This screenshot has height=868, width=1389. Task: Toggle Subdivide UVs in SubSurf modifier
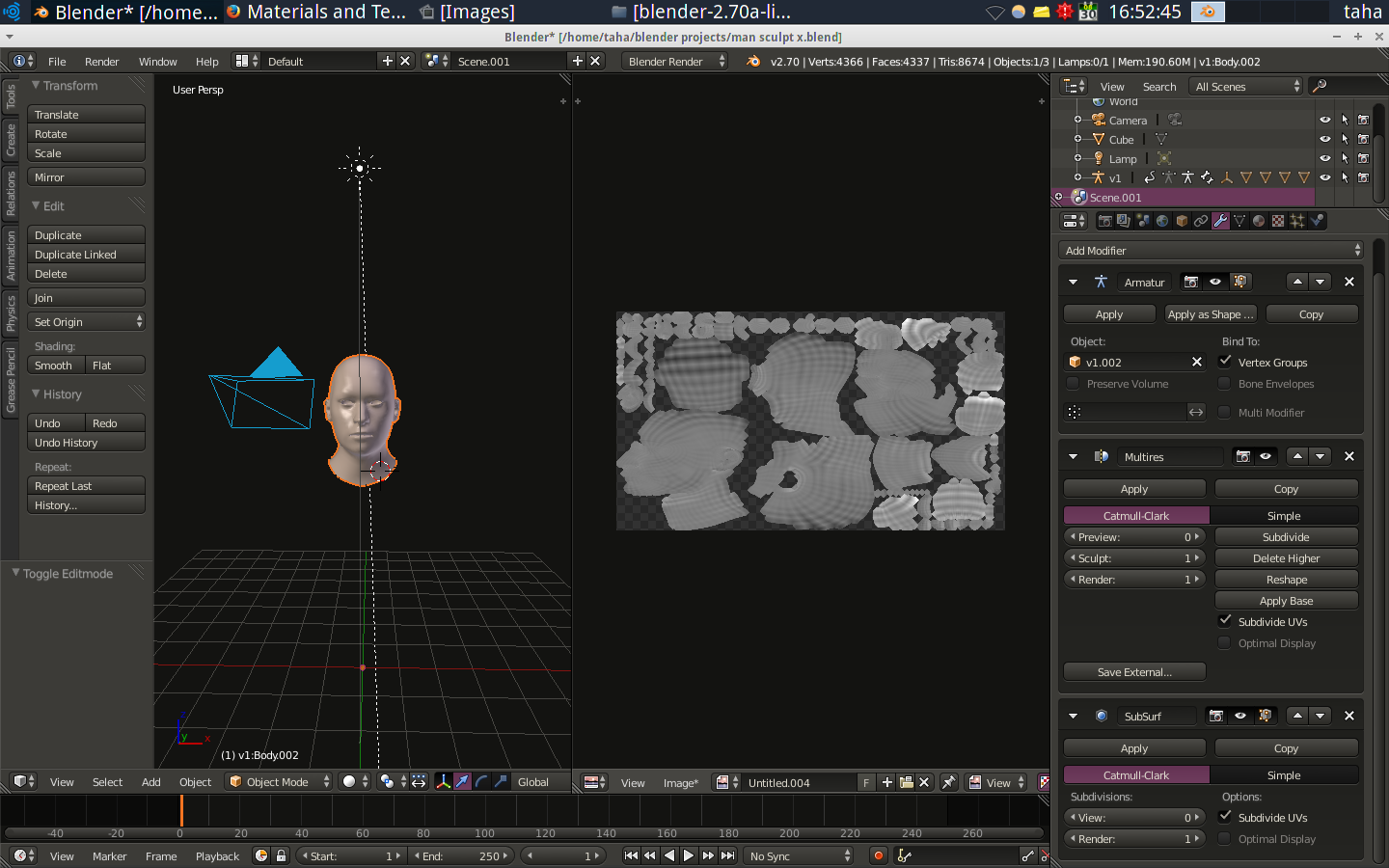coord(1225,816)
